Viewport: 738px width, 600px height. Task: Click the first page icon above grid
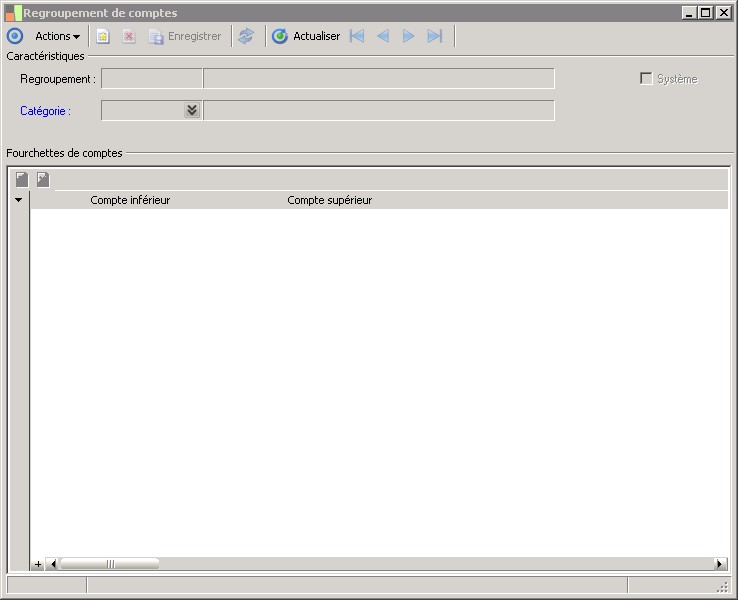click(22, 180)
